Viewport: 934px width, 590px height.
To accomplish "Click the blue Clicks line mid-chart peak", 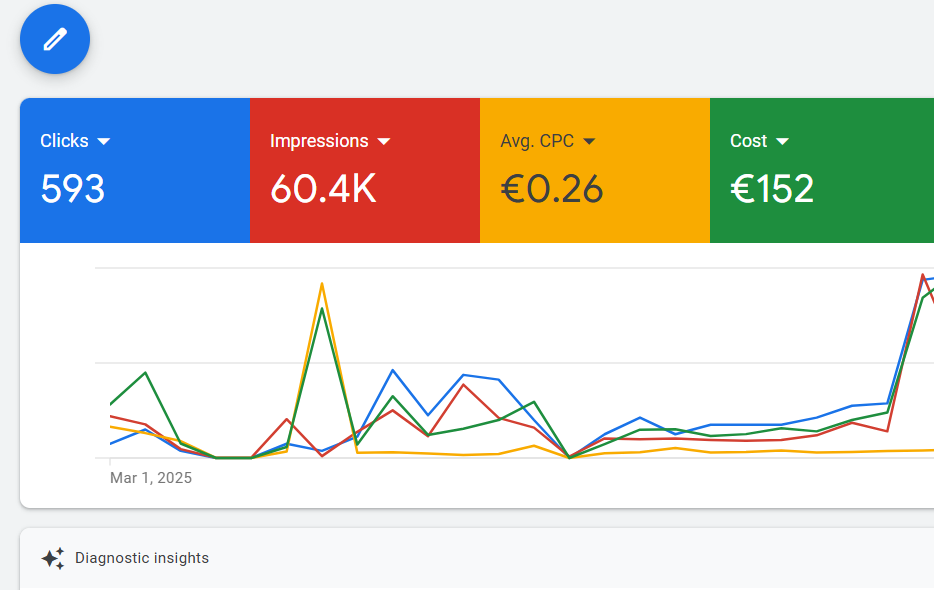I will (392, 370).
